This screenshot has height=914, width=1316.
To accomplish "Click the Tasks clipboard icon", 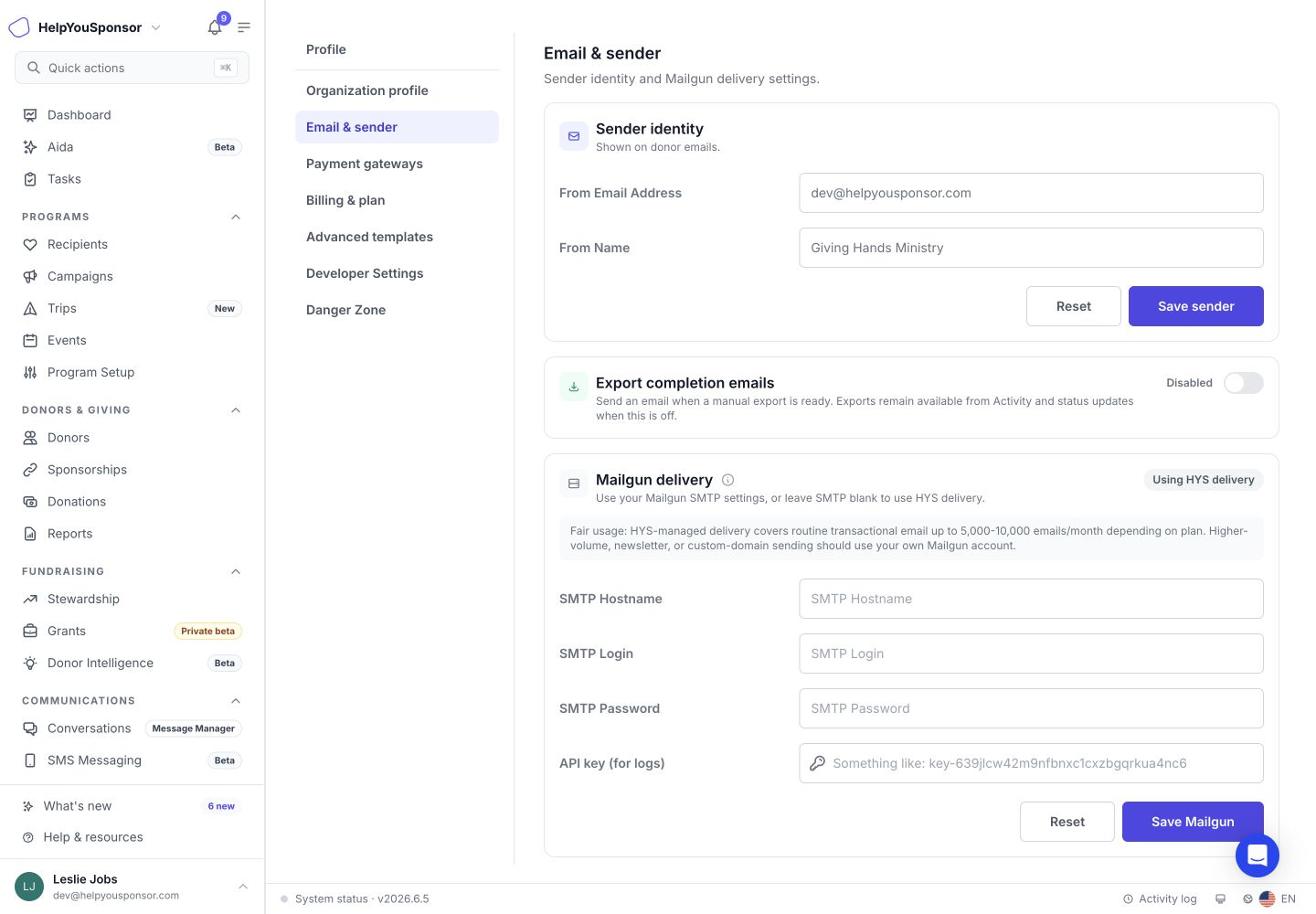I will 30,179.
